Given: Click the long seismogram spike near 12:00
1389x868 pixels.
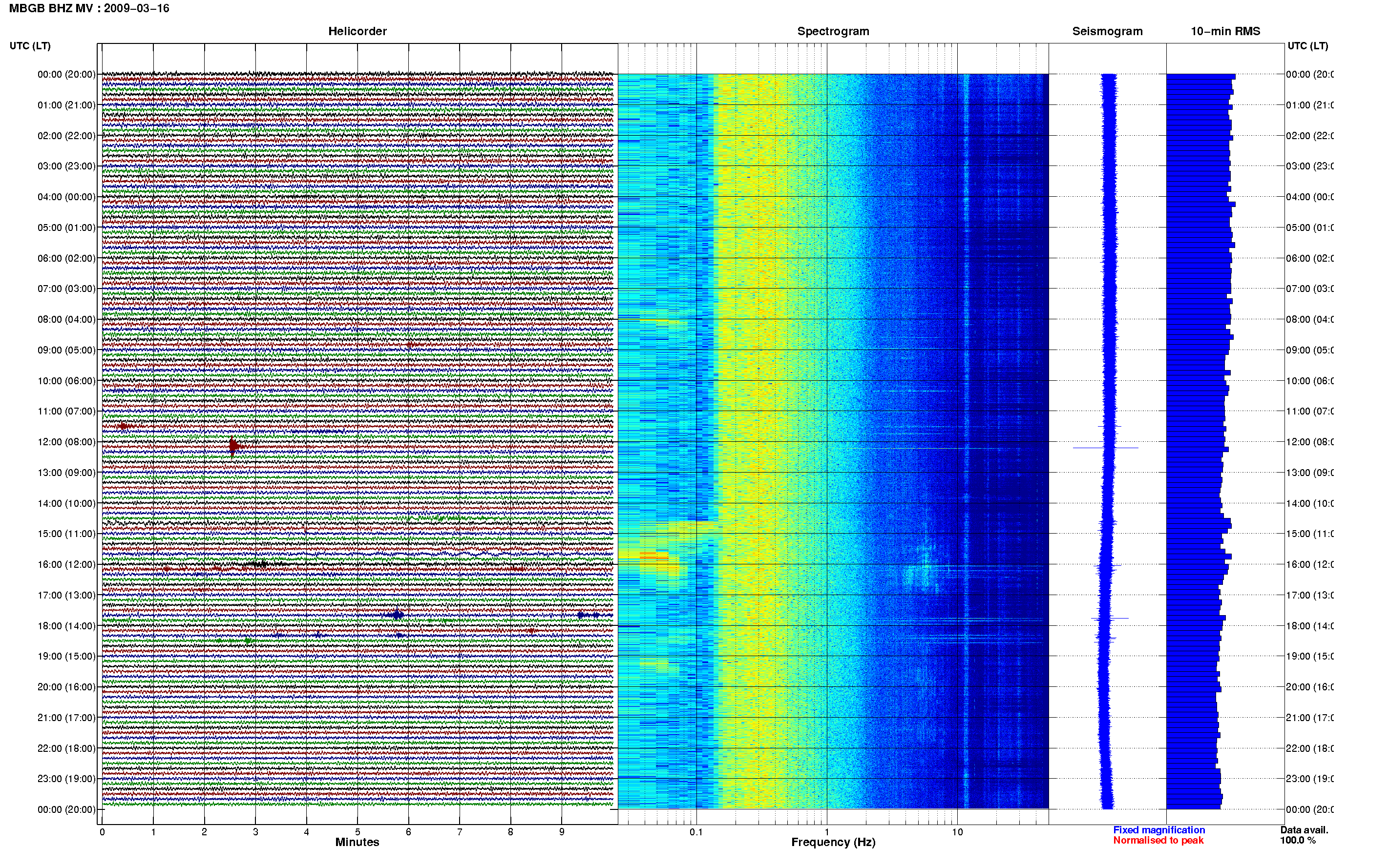Looking at the screenshot, I should 1105,447.
